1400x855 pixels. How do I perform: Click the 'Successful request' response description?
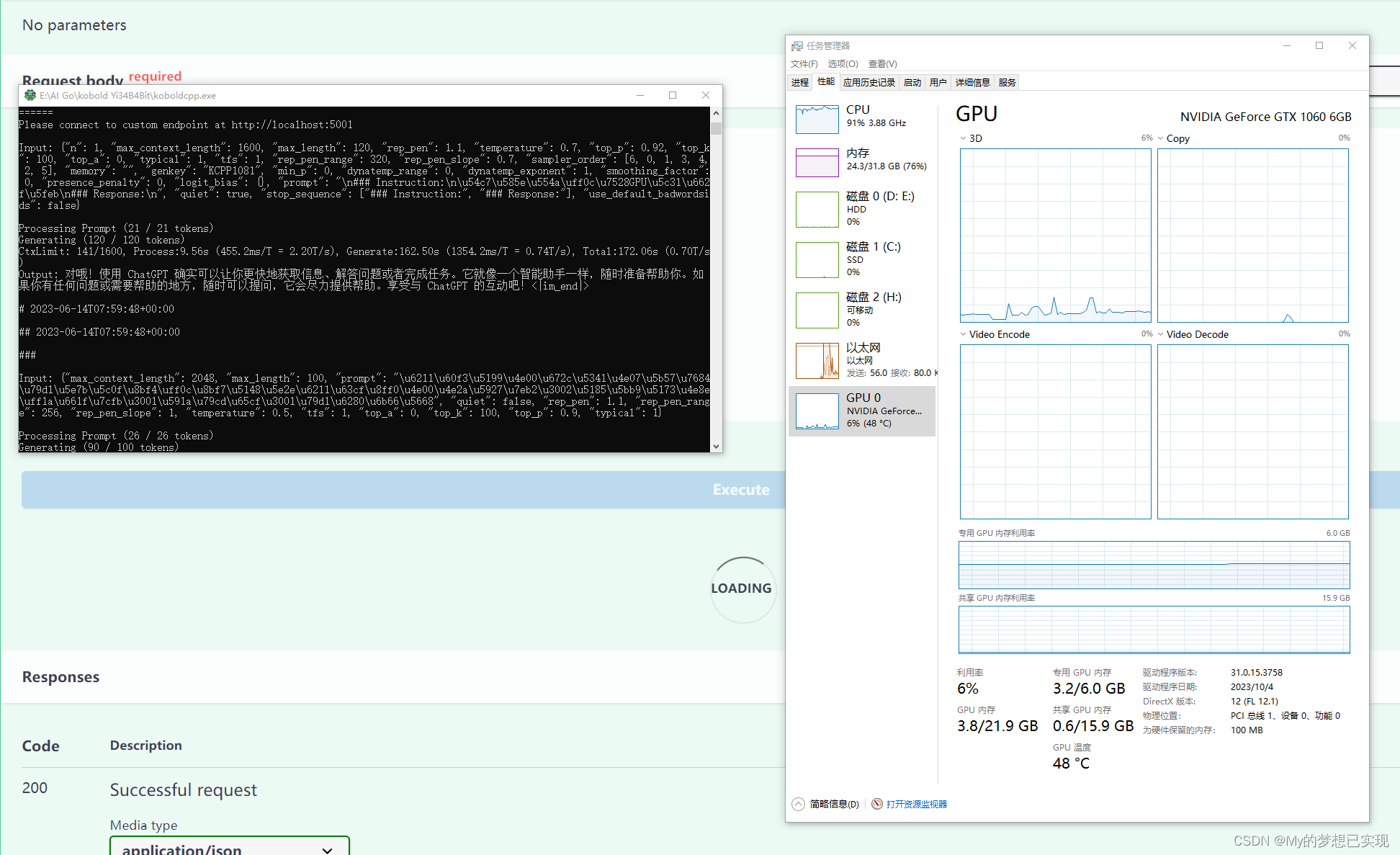184,790
